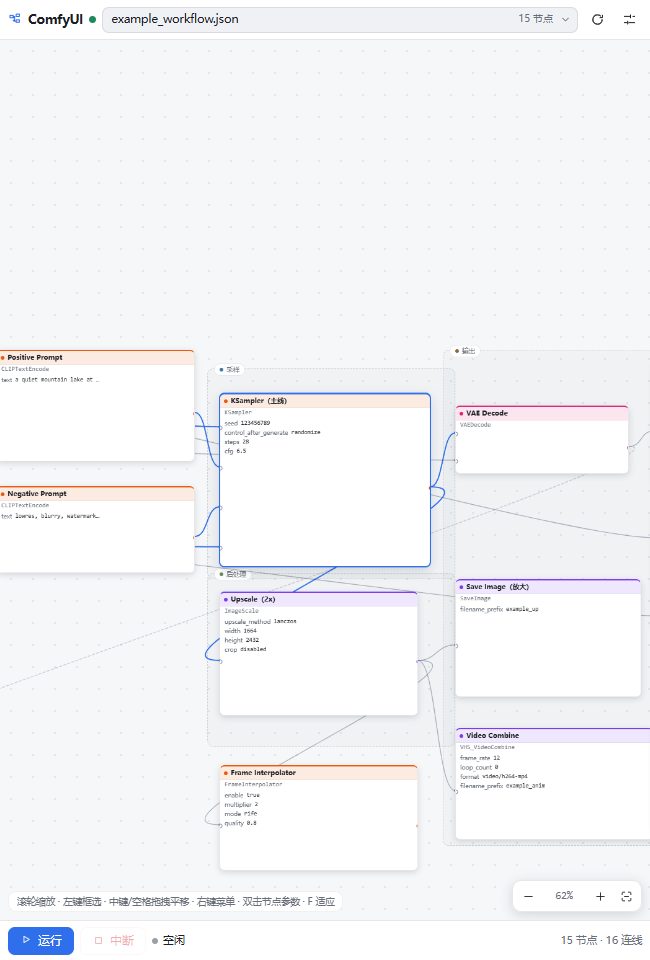Screen dimensions: 650x960
Task: Click the zoom out minus icon
Action: [528, 896]
